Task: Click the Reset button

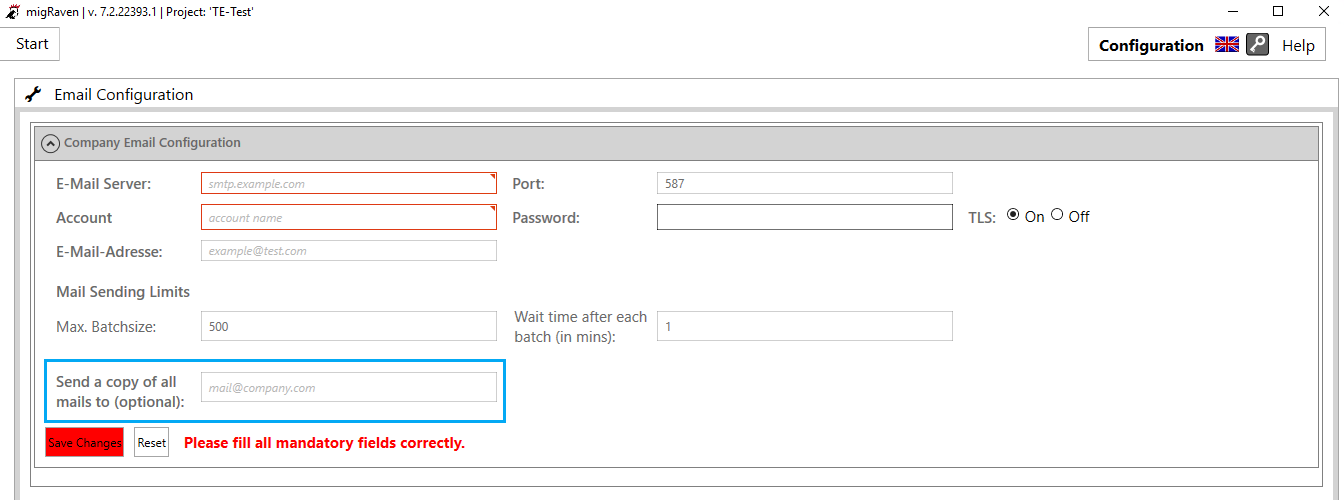Action: [x=152, y=442]
